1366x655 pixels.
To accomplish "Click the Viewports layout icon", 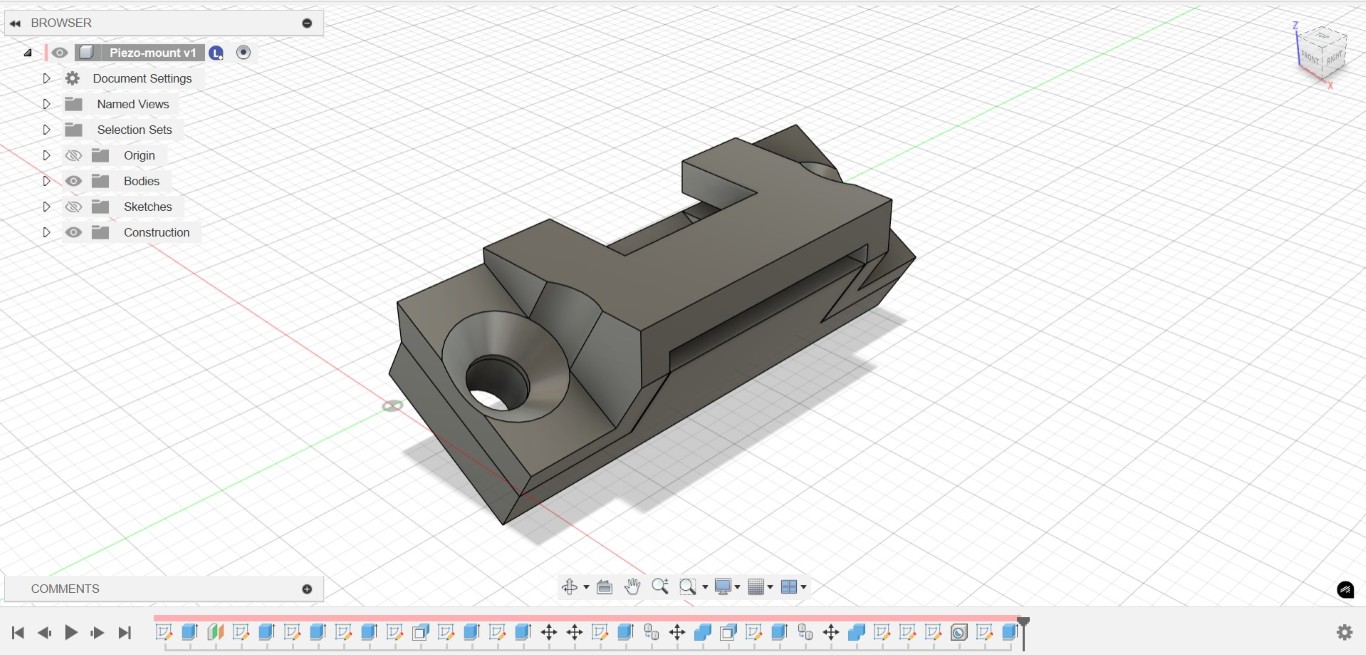I will (x=789, y=587).
